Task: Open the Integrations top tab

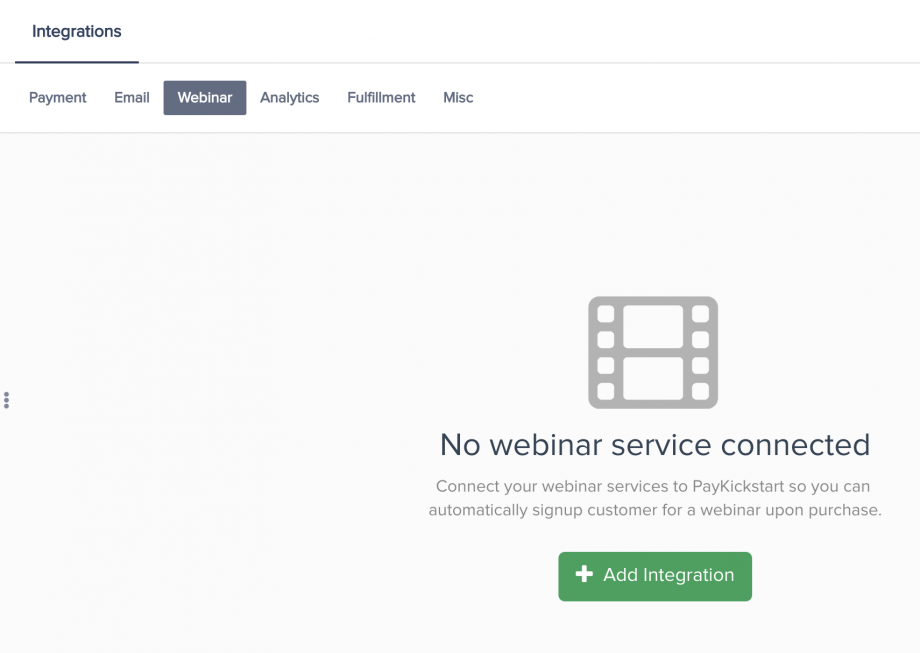Action: (76, 32)
